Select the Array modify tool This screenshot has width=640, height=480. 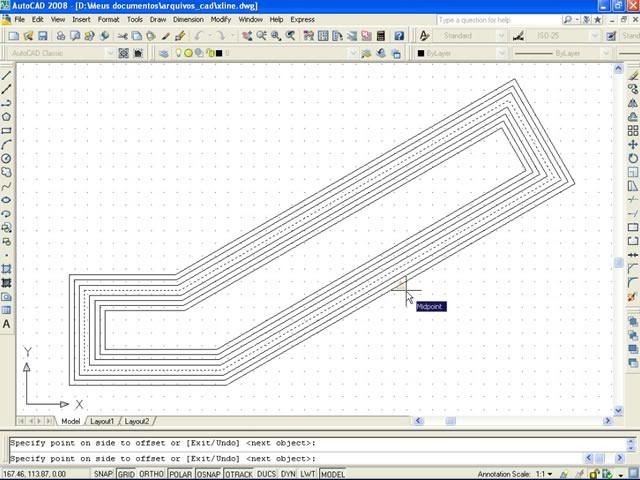633,131
